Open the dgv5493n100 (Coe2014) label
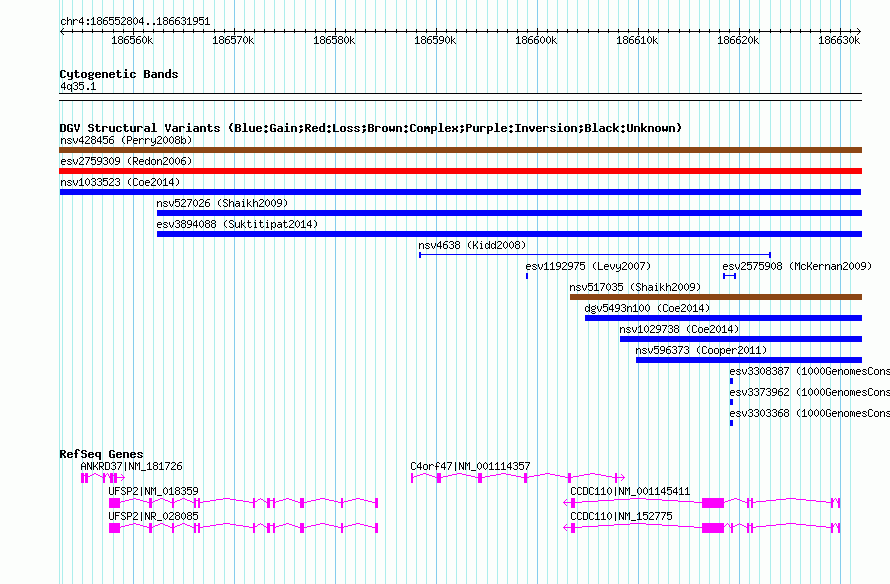The image size is (890, 584). click(647, 308)
